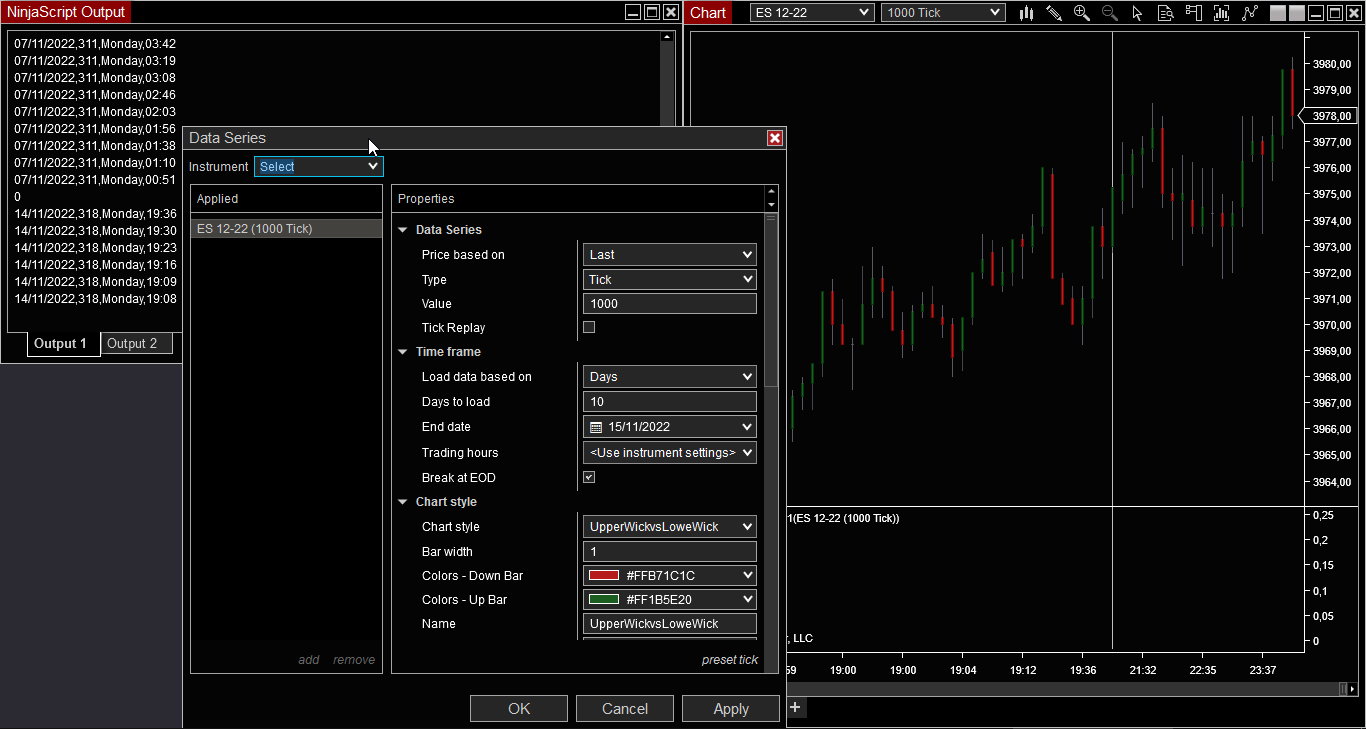The image size is (1366, 729).
Task: Click the first gray link square in Chart title bar
Action: [x=1278, y=13]
